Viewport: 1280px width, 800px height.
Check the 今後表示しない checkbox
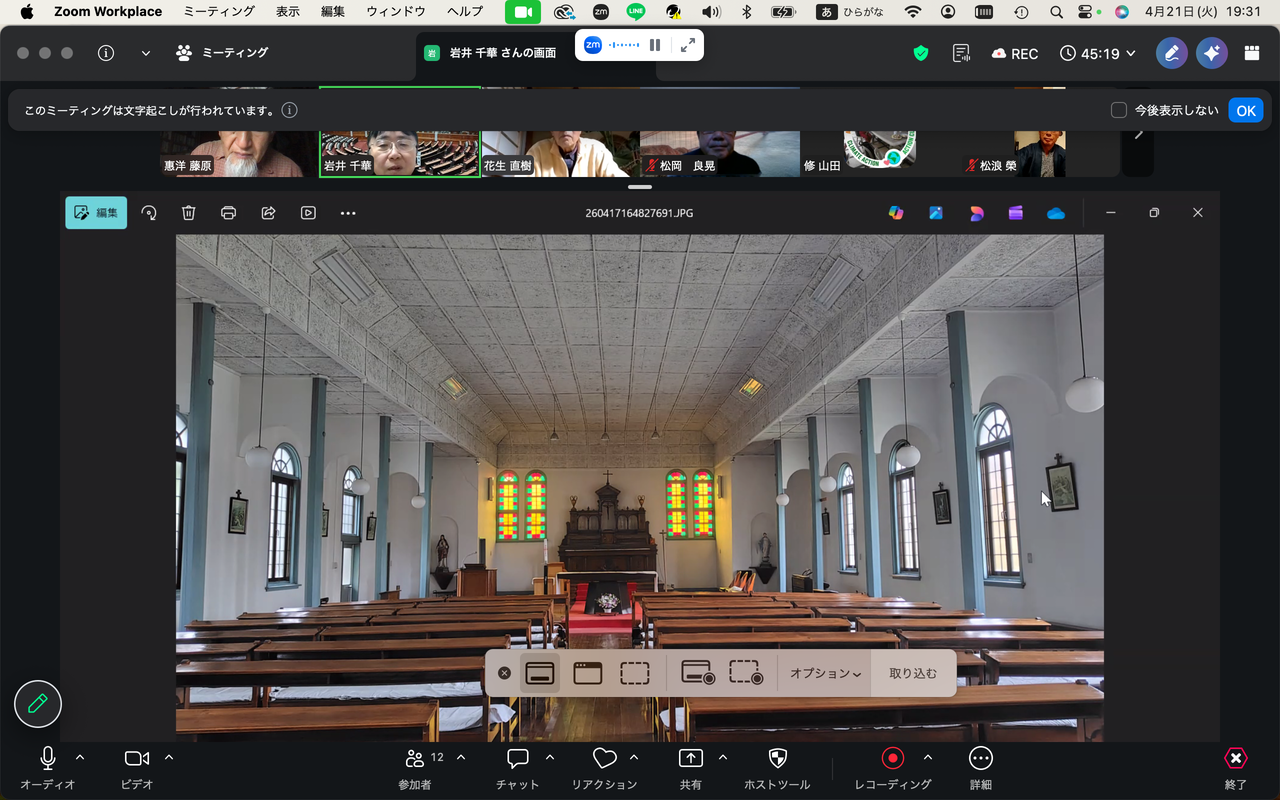(1119, 110)
